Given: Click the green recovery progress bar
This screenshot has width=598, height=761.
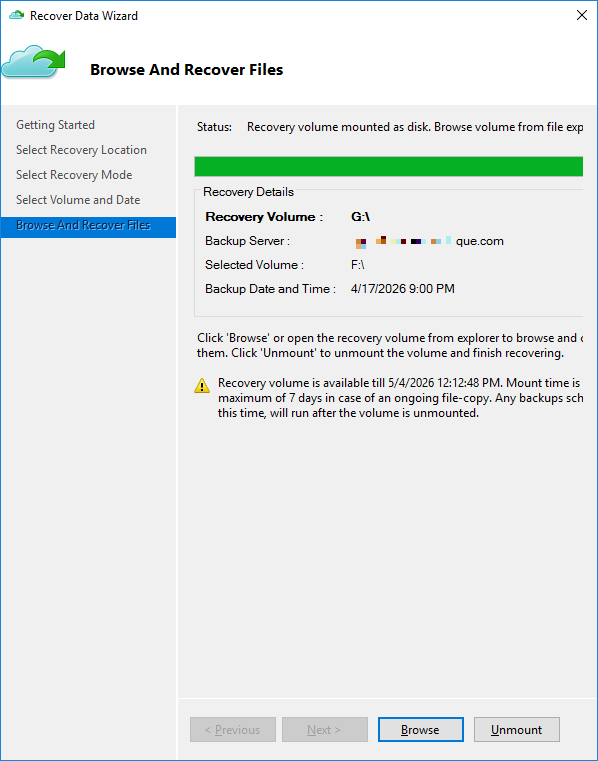Looking at the screenshot, I should point(388,166).
